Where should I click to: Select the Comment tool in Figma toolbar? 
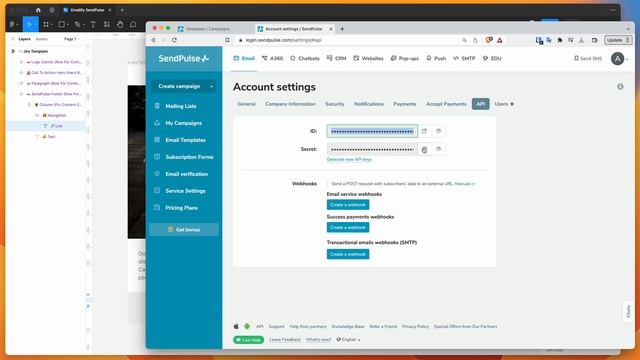[133, 24]
